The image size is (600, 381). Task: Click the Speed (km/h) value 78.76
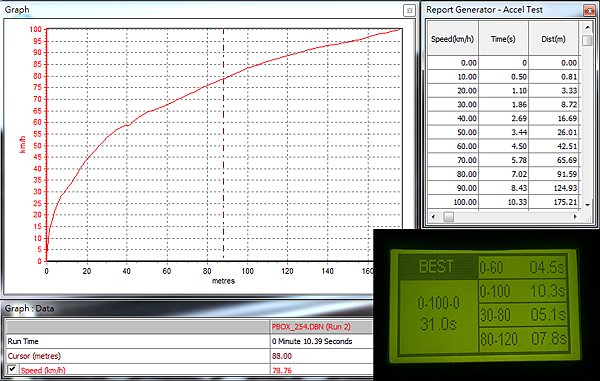click(x=282, y=370)
